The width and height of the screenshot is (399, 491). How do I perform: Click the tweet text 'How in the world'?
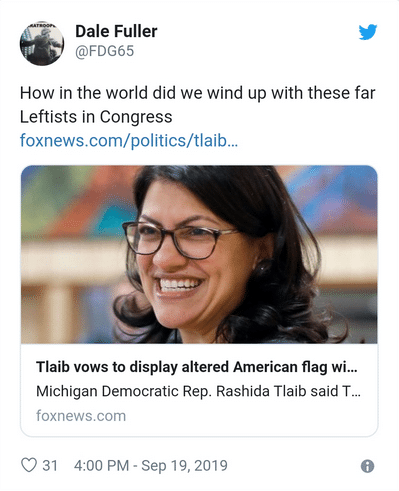click(84, 93)
